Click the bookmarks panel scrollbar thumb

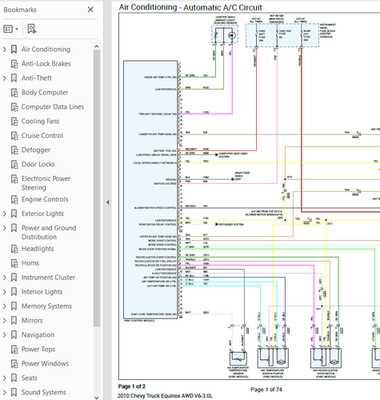pyautogui.click(x=97, y=188)
